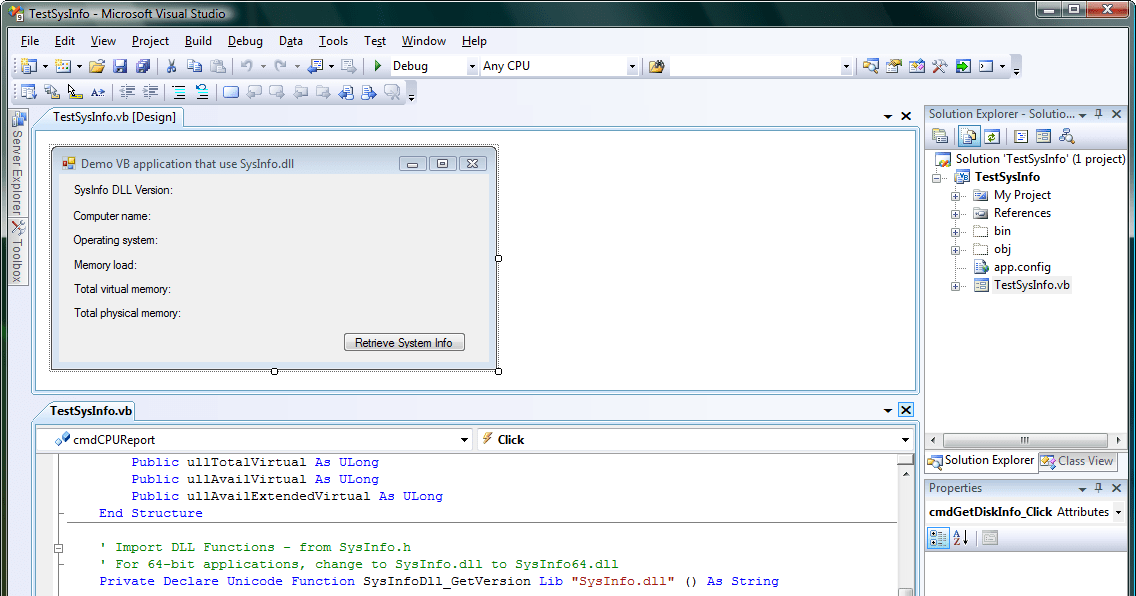1136x596 pixels.
Task: Click Show All Files in Solution Explorer
Action: click(968, 134)
